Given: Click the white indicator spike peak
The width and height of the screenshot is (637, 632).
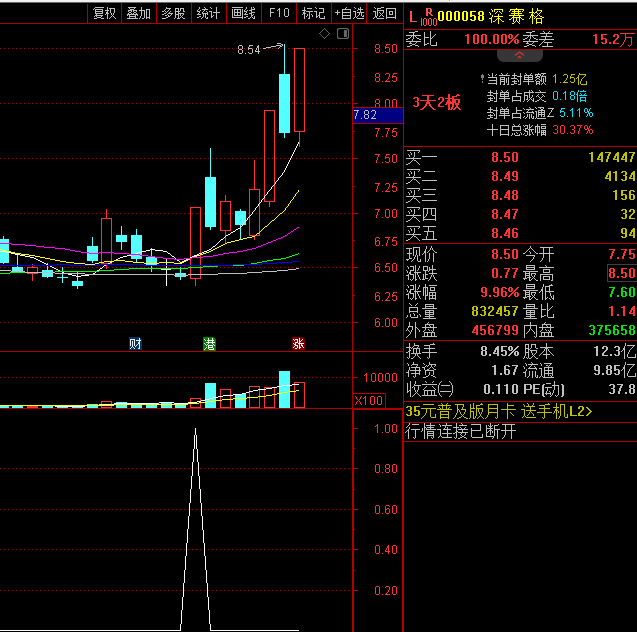Looking at the screenshot, I should pos(195,430).
